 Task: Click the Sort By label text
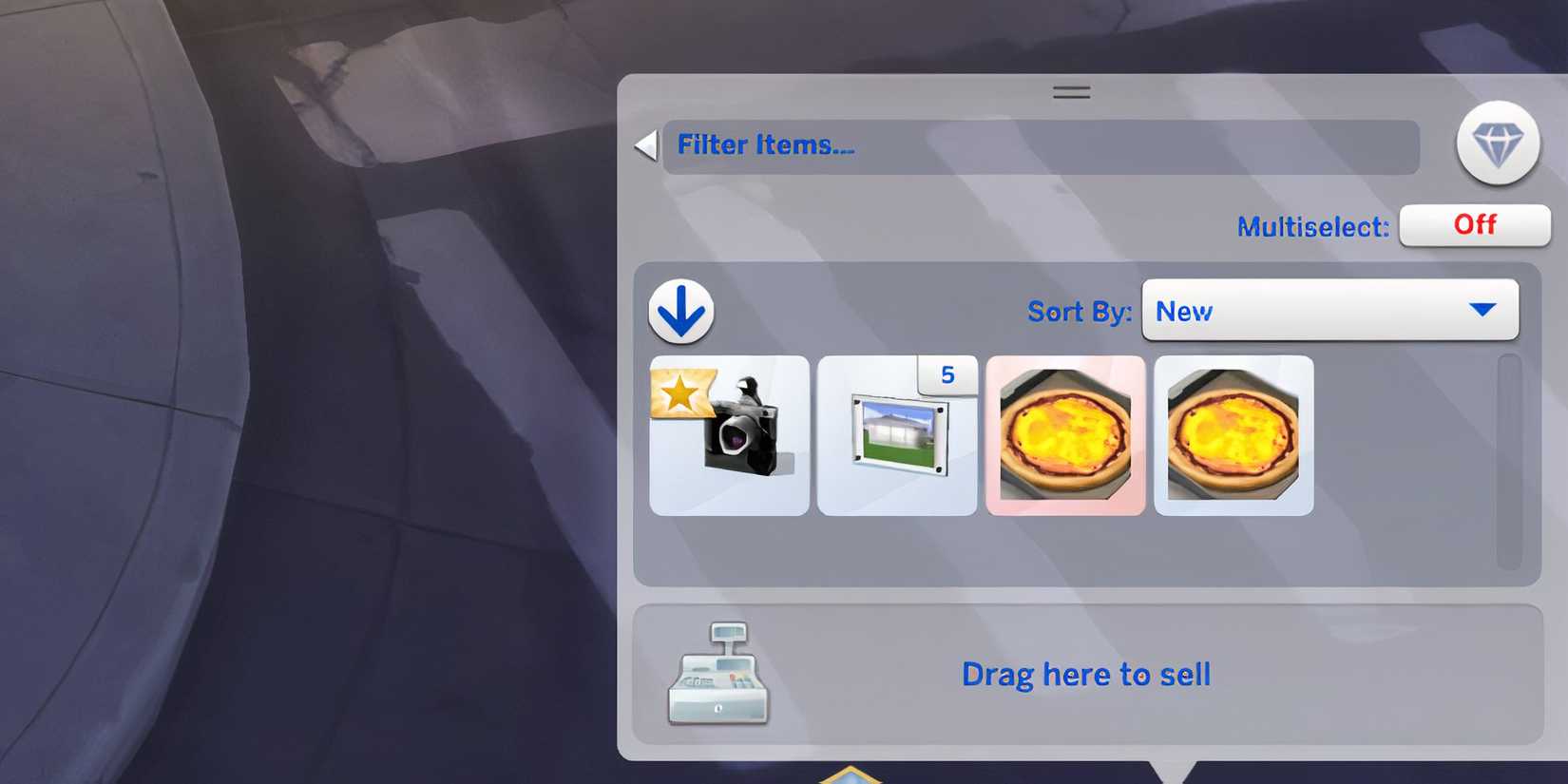[1080, 312]
